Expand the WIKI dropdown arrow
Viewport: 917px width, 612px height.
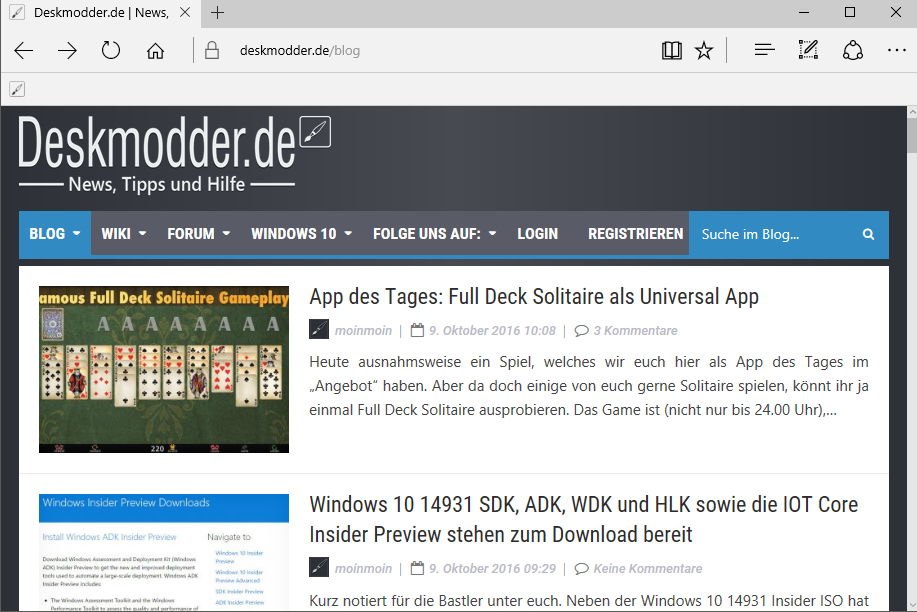pyautogui.click(x=142, y=233)
